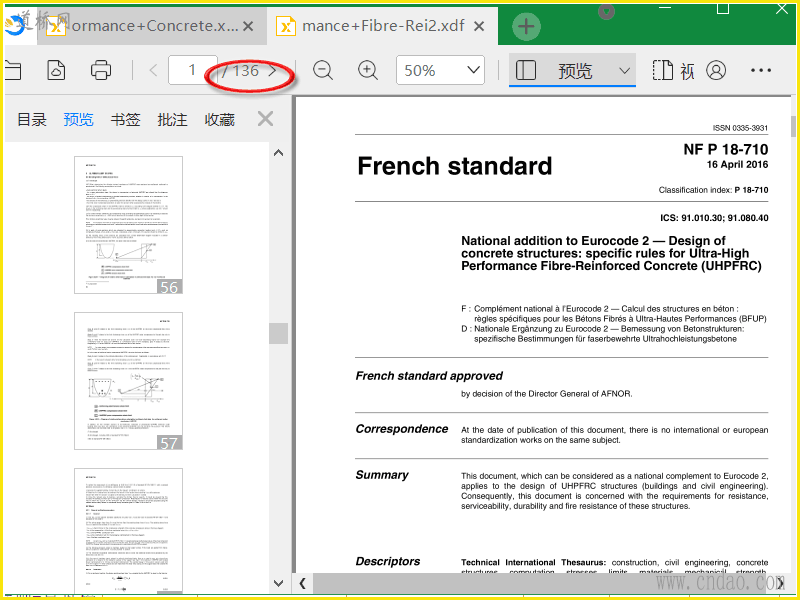This screenshot has height=600, width=800.
Task: Open a file with the folder icon
Action: 13,70
